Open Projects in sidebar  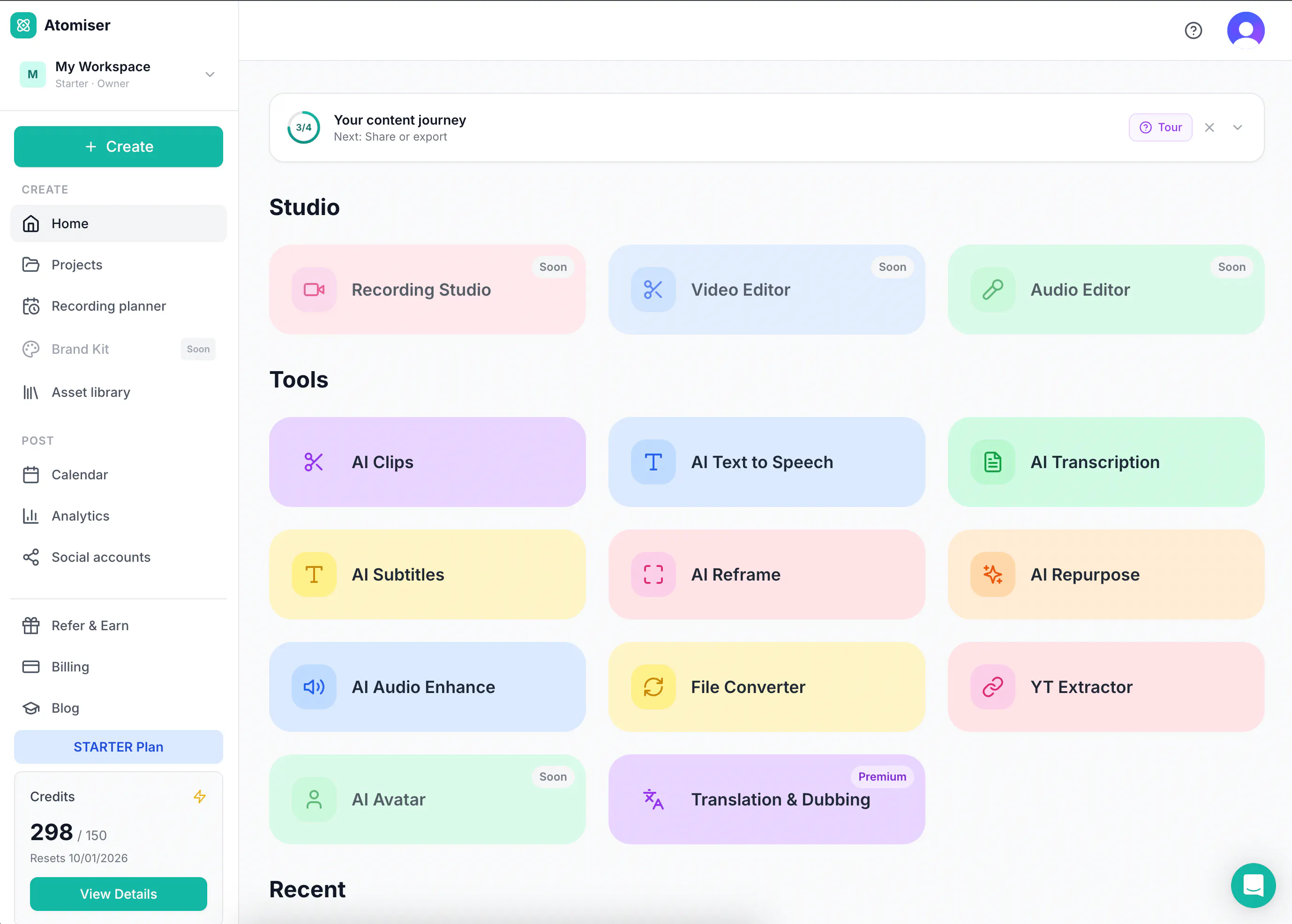point(119,265)
